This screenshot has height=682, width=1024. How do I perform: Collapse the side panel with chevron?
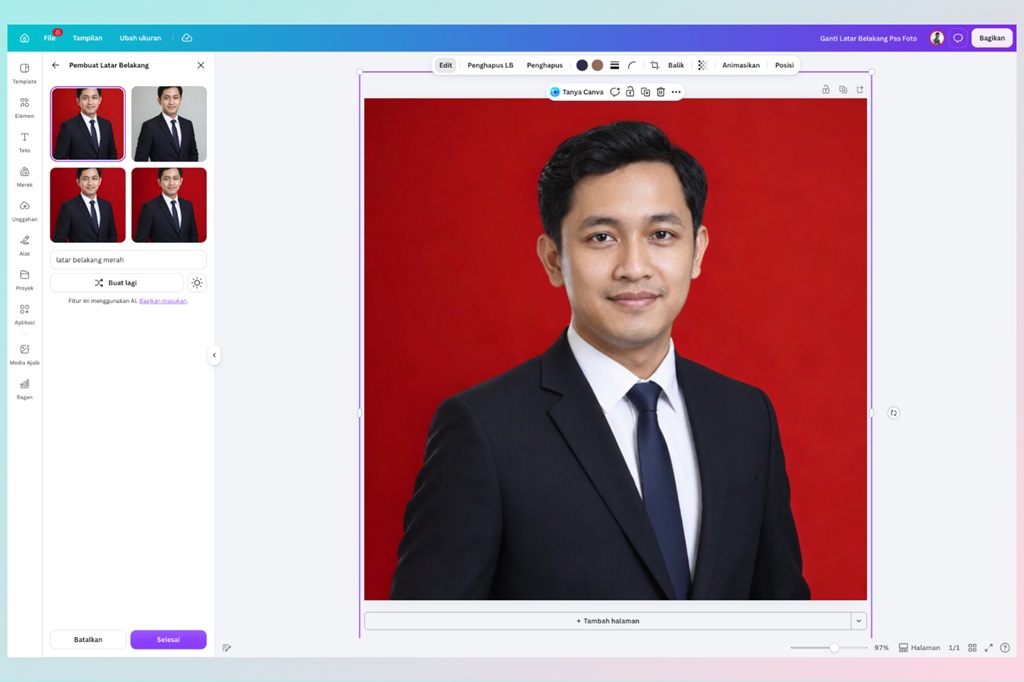(214, 355)
